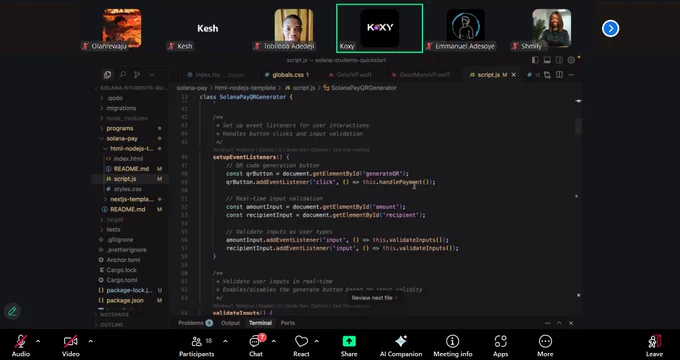The height and width of the screenshot is (360, 680).
Task: Open settings gear in title bar
Action: (x=571, y=60)
